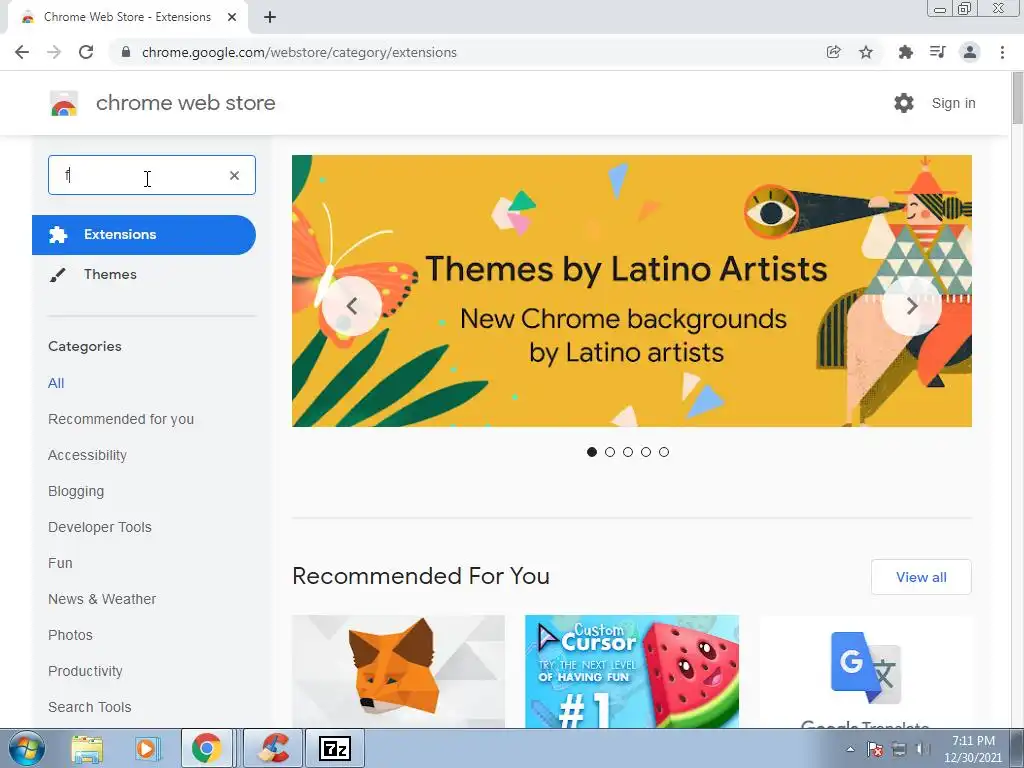
Task: Select the Extensions section
Action: (x=144, y=235)
